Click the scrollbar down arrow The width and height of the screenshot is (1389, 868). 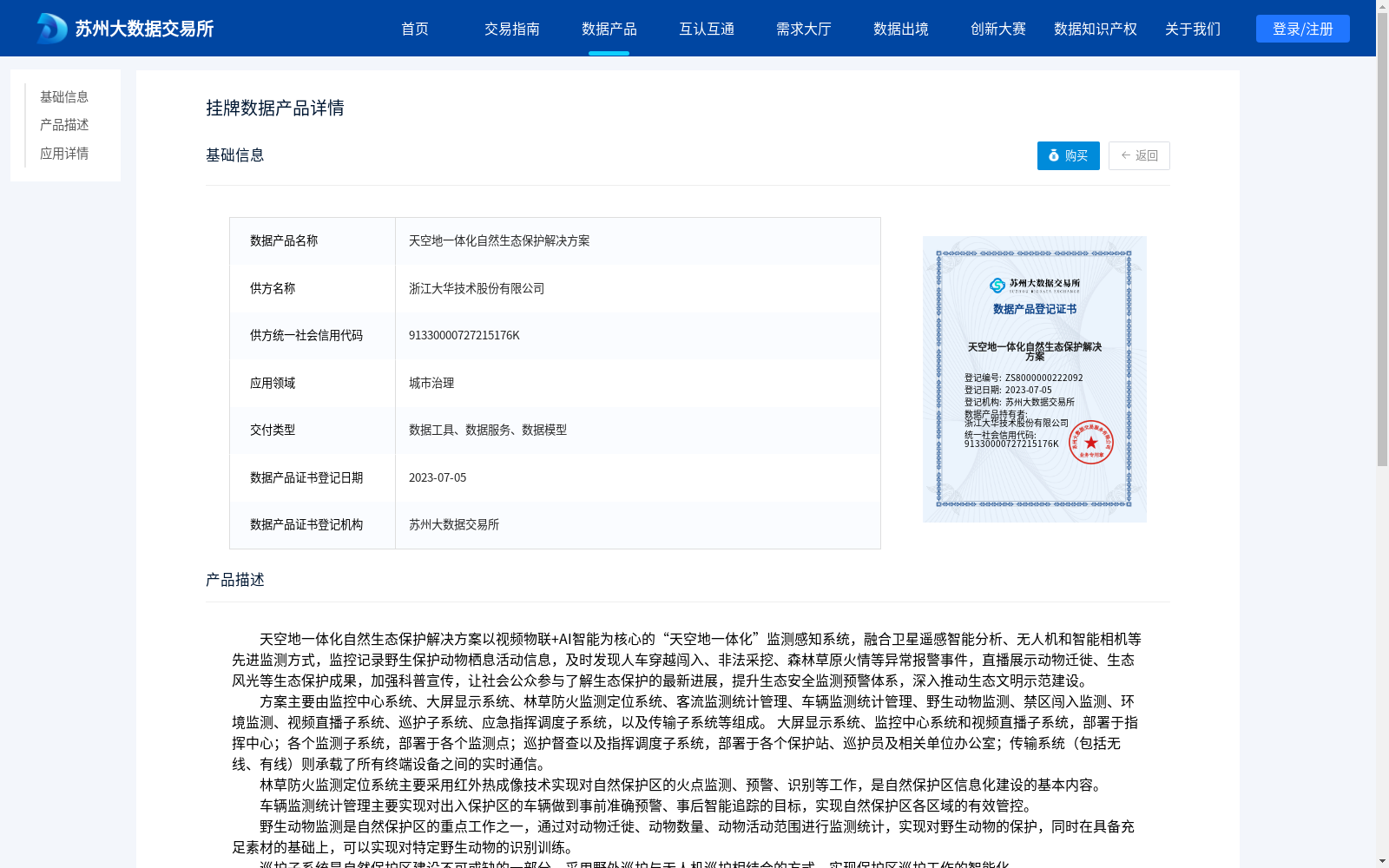(1382, 861)
